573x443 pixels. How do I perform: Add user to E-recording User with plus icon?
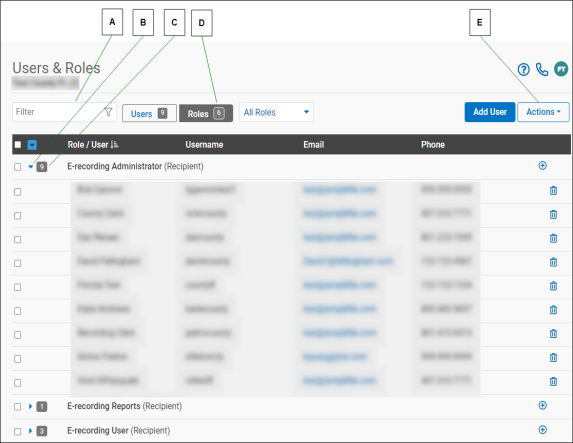(543, 430)
